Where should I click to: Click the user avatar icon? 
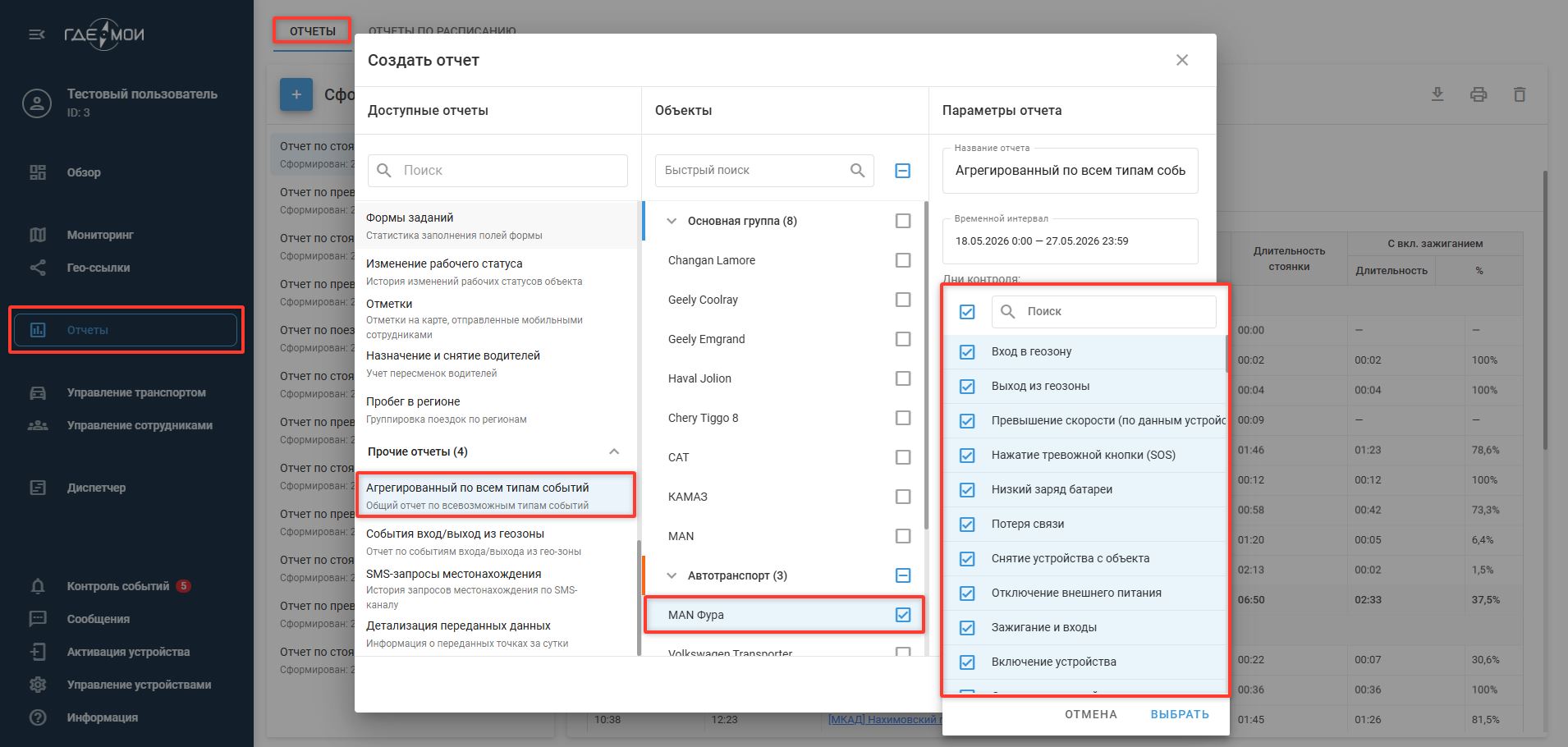pos(37,103)
